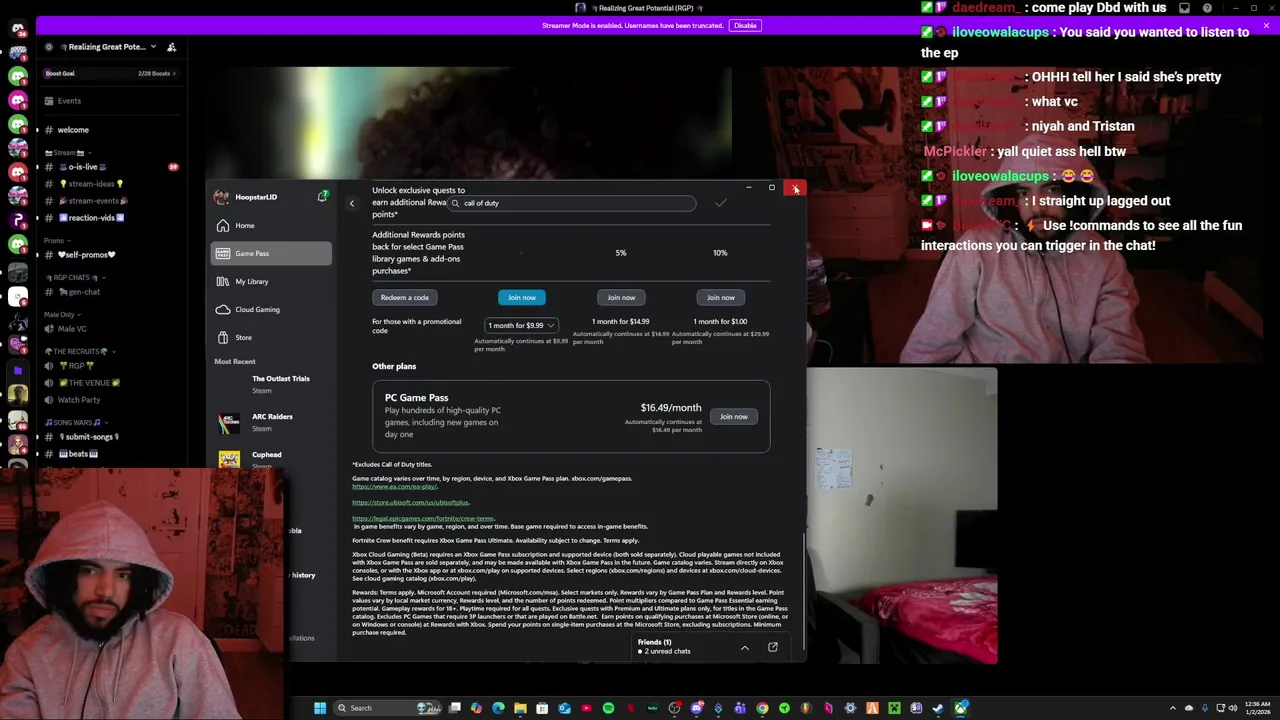Click the blue Join now button

(x=521, y=297)
